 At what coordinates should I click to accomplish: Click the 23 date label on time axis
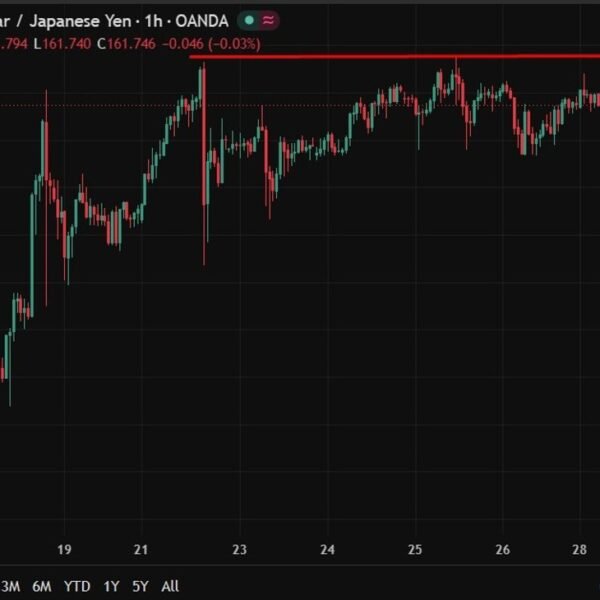pyautogui.click(x=240, y=549)
